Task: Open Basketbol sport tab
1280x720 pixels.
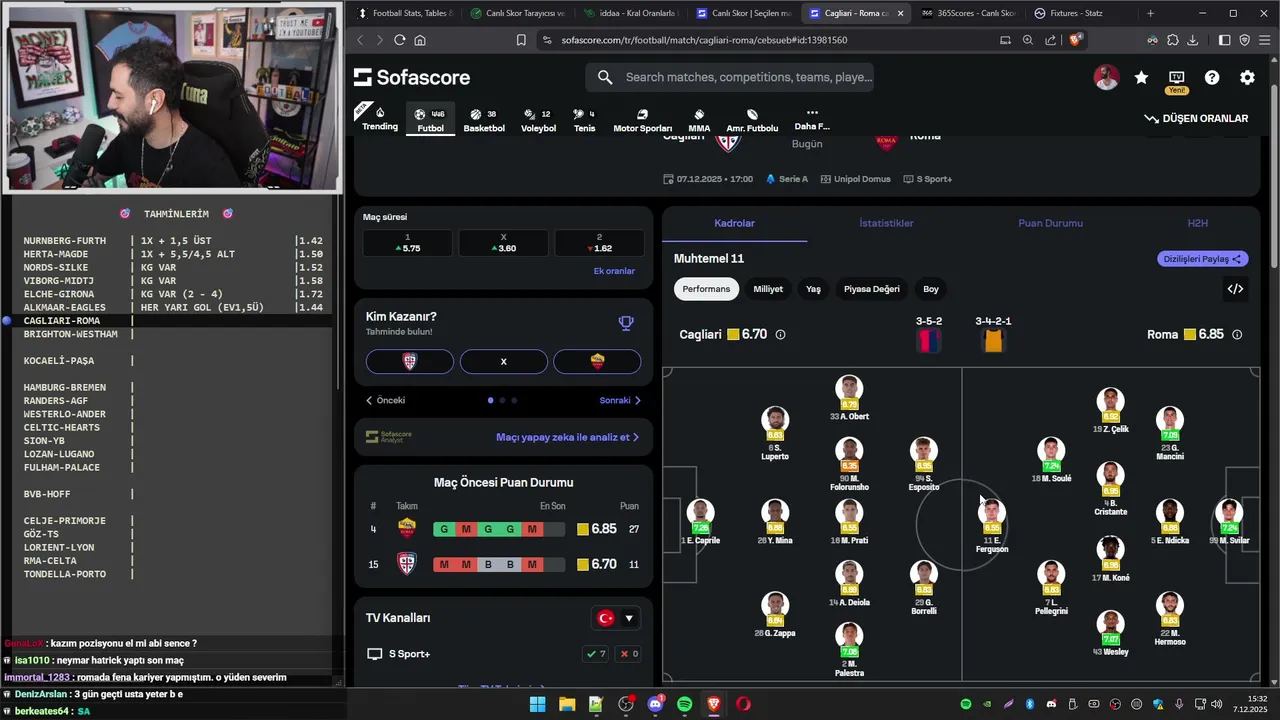Action: pos(484,120)
